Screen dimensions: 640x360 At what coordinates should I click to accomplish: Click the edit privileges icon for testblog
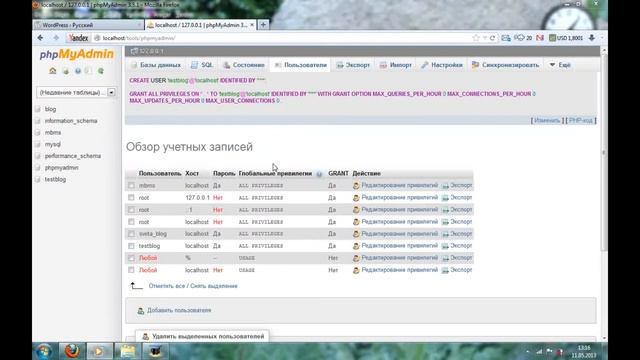click(356, 246)
